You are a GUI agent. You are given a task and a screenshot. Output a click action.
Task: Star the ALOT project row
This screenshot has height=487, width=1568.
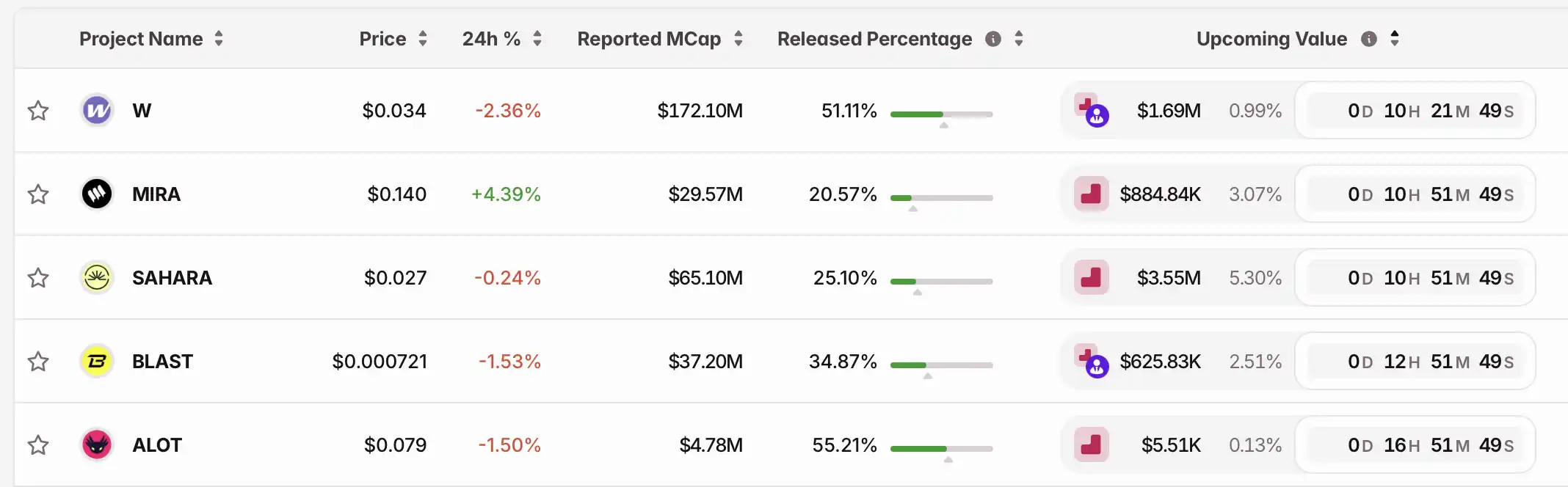tap(38, 445)
